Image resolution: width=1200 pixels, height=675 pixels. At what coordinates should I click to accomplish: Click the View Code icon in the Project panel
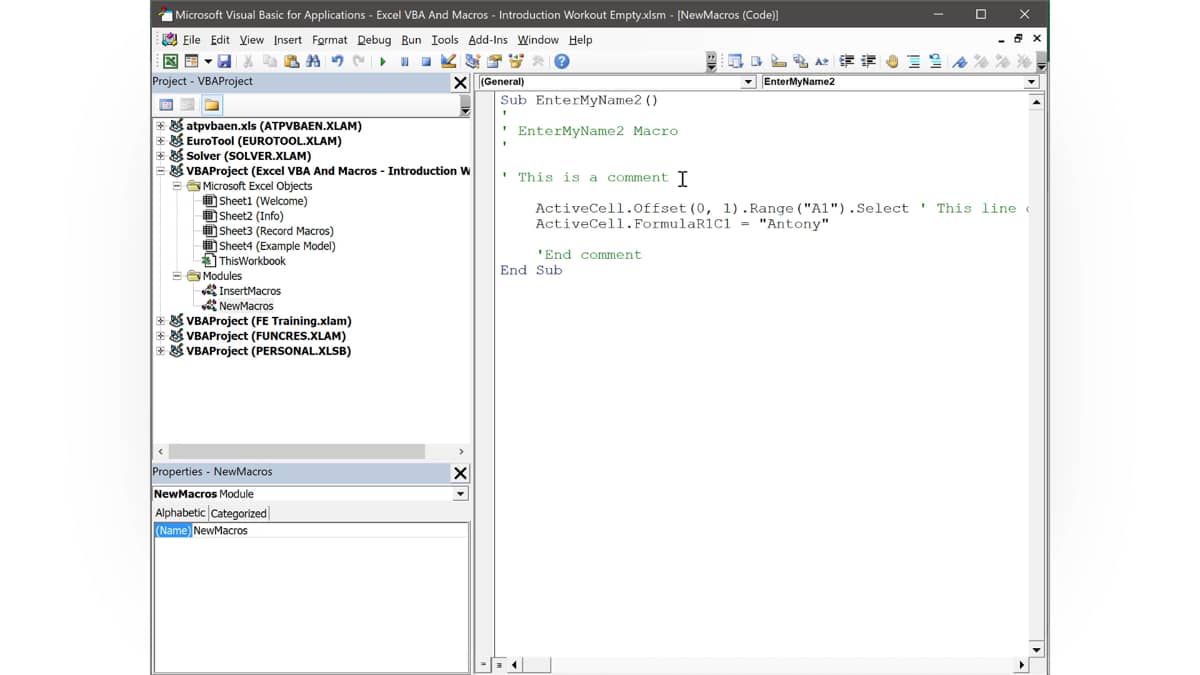[x=166, y=105]
